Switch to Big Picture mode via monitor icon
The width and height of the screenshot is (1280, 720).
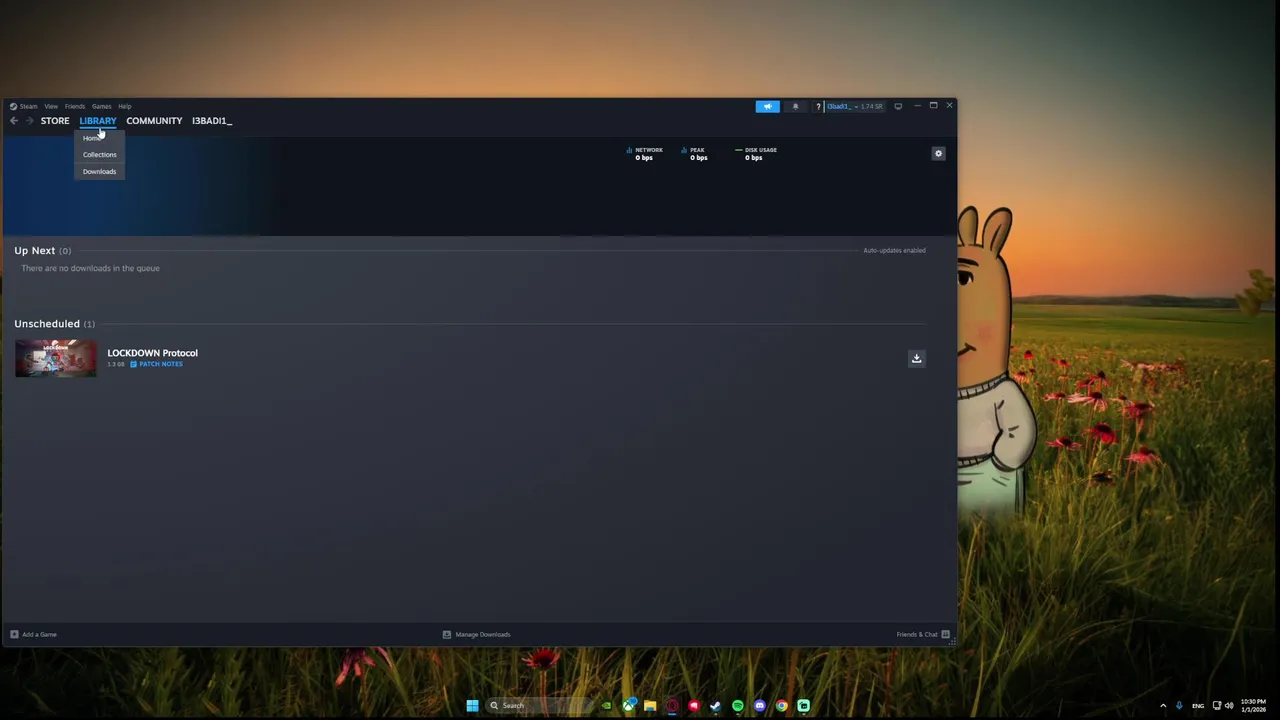(898, 106)
